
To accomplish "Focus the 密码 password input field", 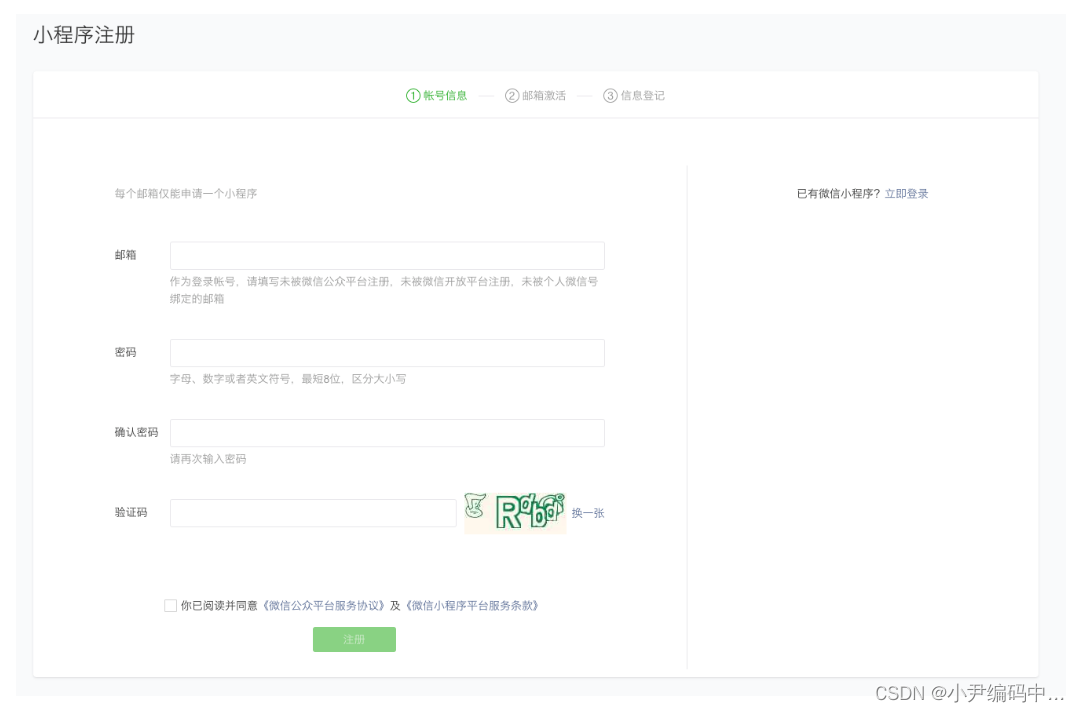I will pos(387,353).
